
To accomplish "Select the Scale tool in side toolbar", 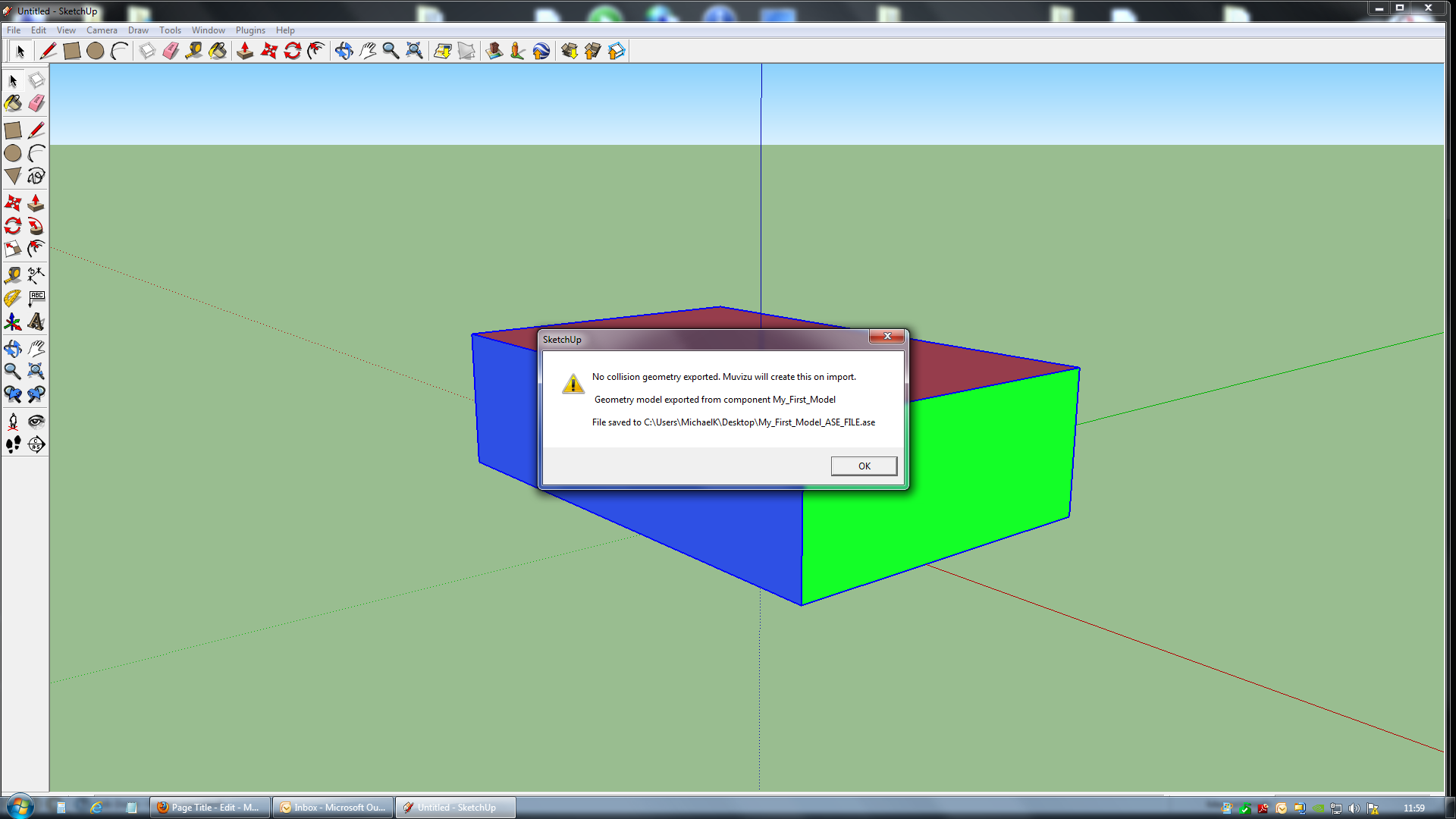I will pos(13,249).
